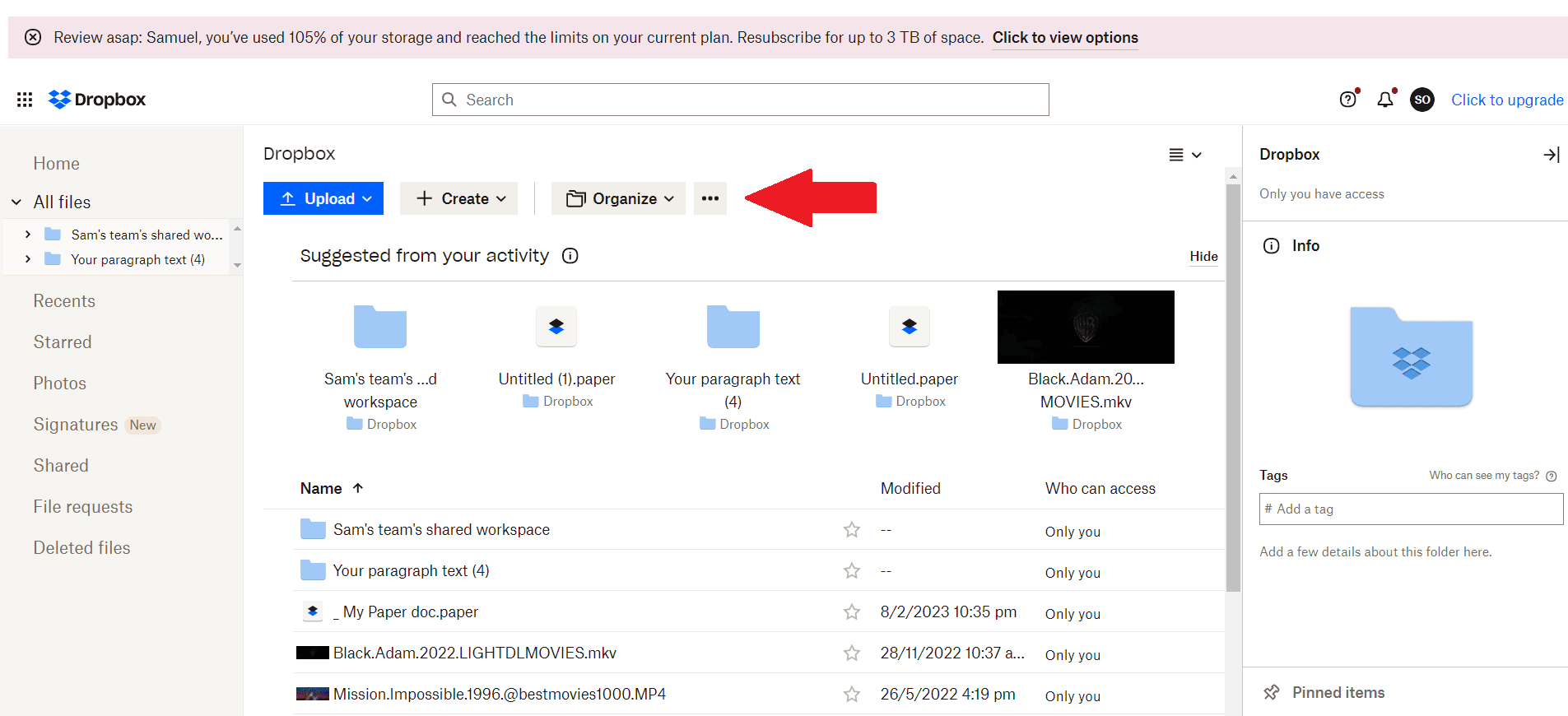Open the SO account avatar menu
The image size is (1568, 716).
point(1422,100)
